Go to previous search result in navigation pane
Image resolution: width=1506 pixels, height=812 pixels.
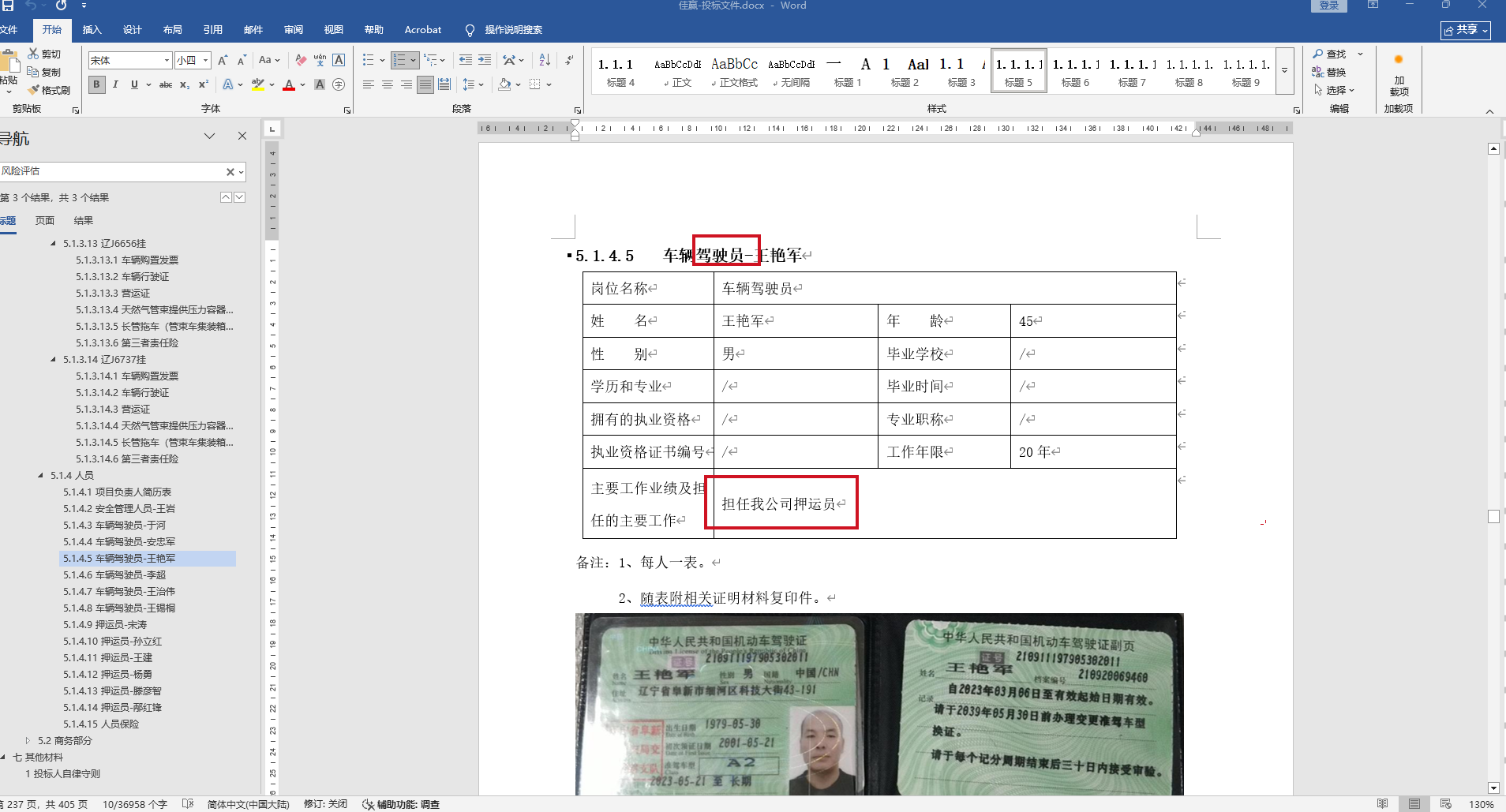tap(226, 197)
